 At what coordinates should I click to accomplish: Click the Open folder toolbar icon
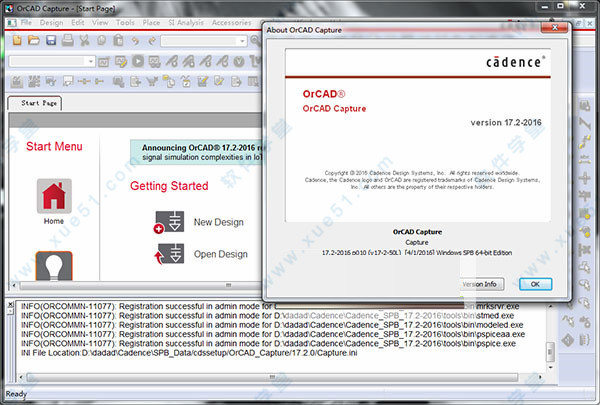tap(34, 40)
